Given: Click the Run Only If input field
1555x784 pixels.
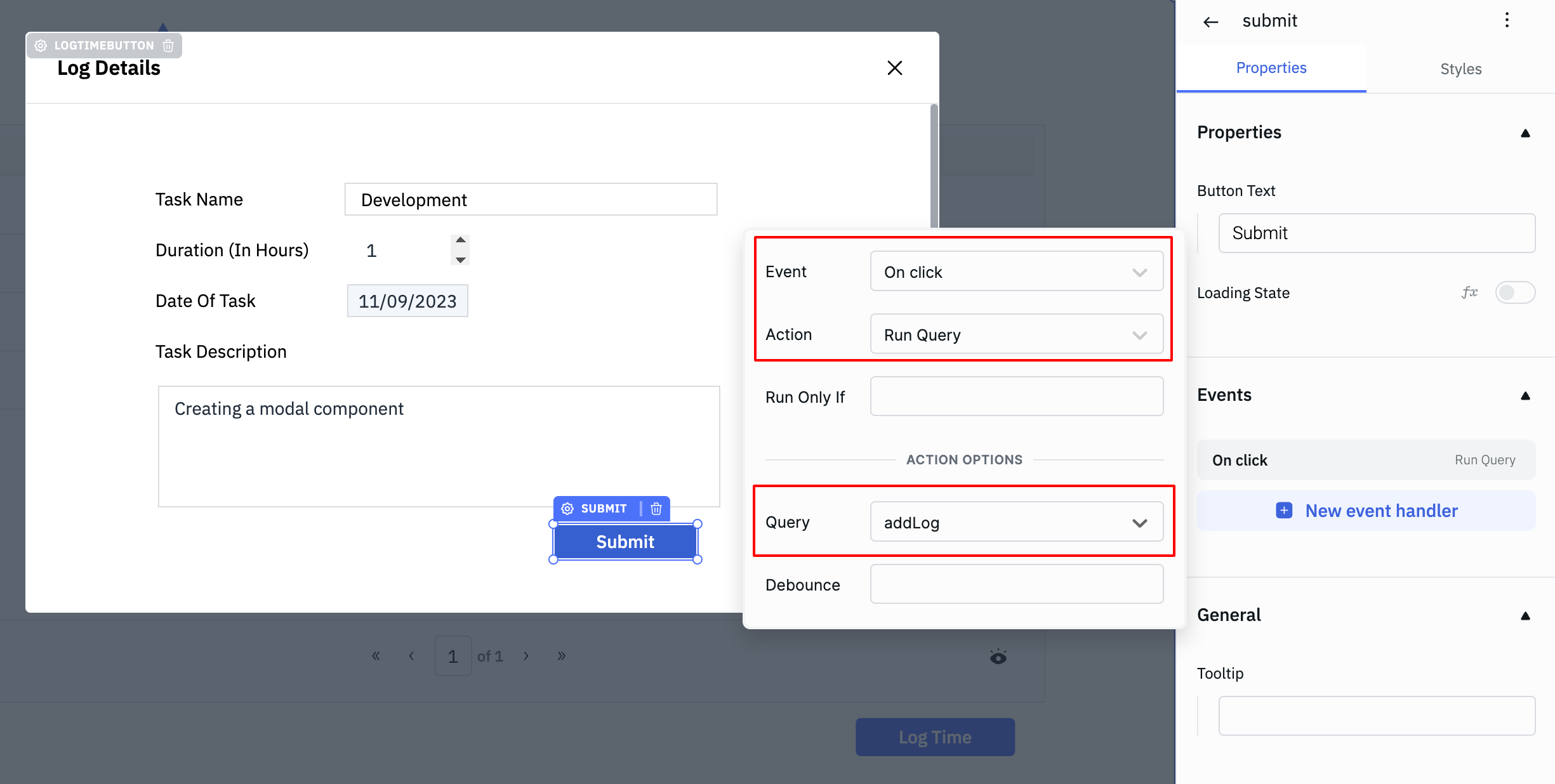Looking at the screenshot, I should pyautogui.click(x=1016, y=396).
